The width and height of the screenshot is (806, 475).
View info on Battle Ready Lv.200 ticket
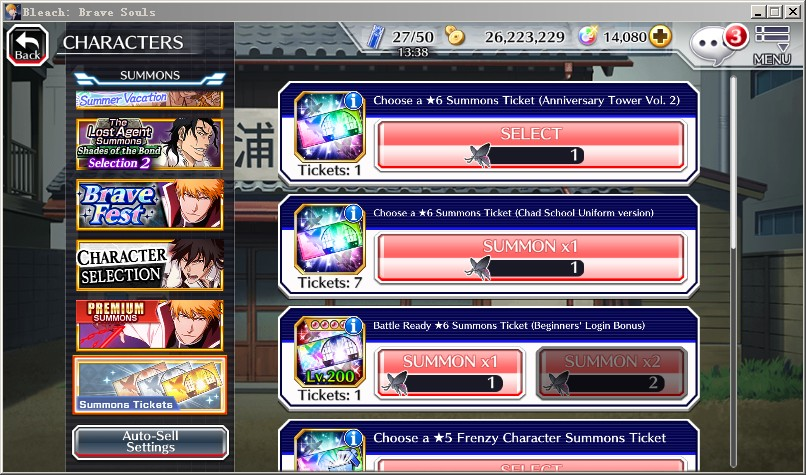click(x=353, y=325)
